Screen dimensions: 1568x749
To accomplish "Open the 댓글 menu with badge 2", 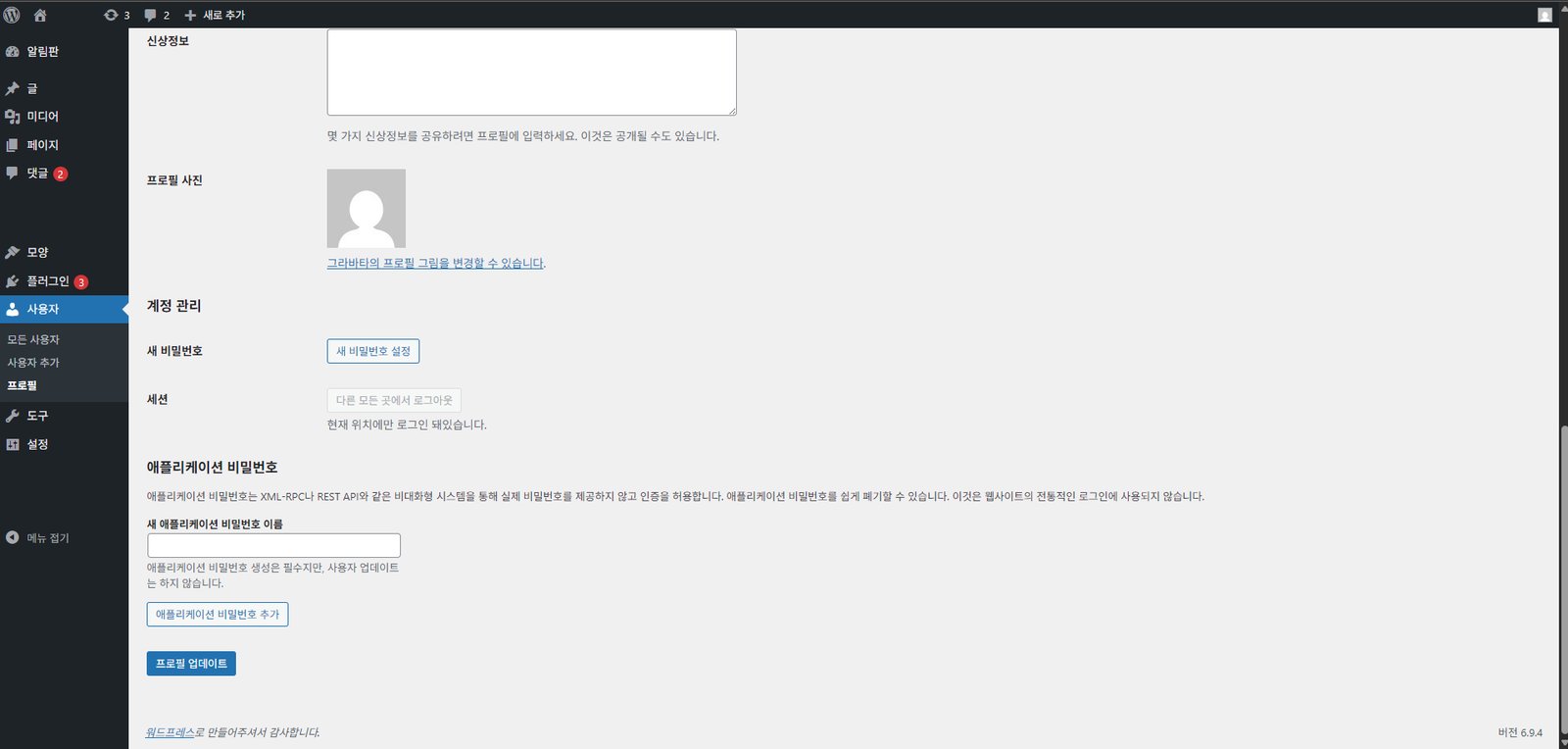I will tap(64, 173).
